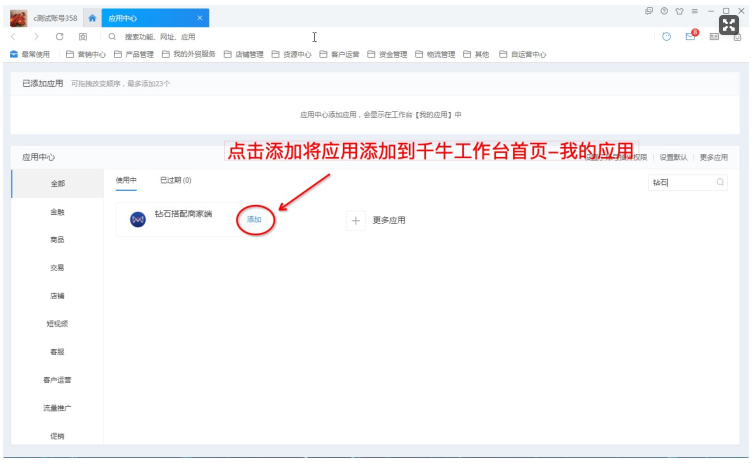Go back with the left arrow
The height and width of the screenshot is (464, 755).
coord(13,37)
